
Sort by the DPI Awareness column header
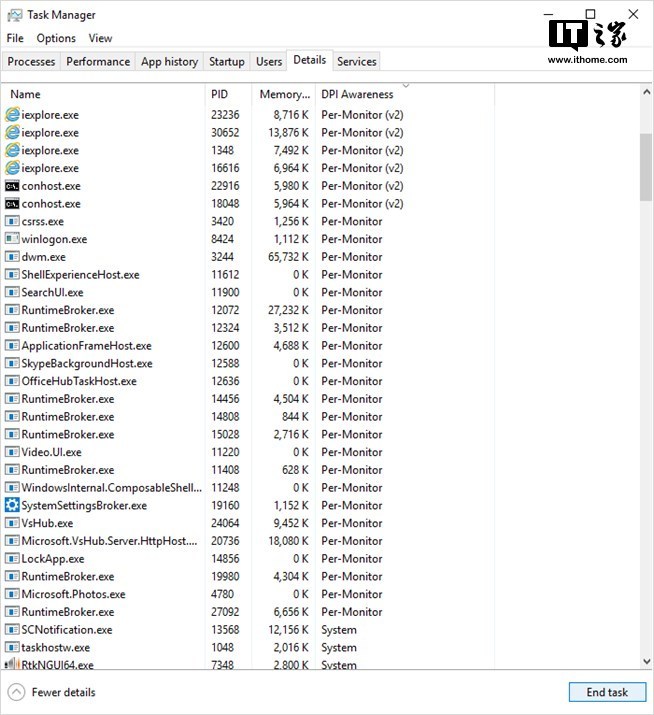pyautogui.click(x=405, y=94)
